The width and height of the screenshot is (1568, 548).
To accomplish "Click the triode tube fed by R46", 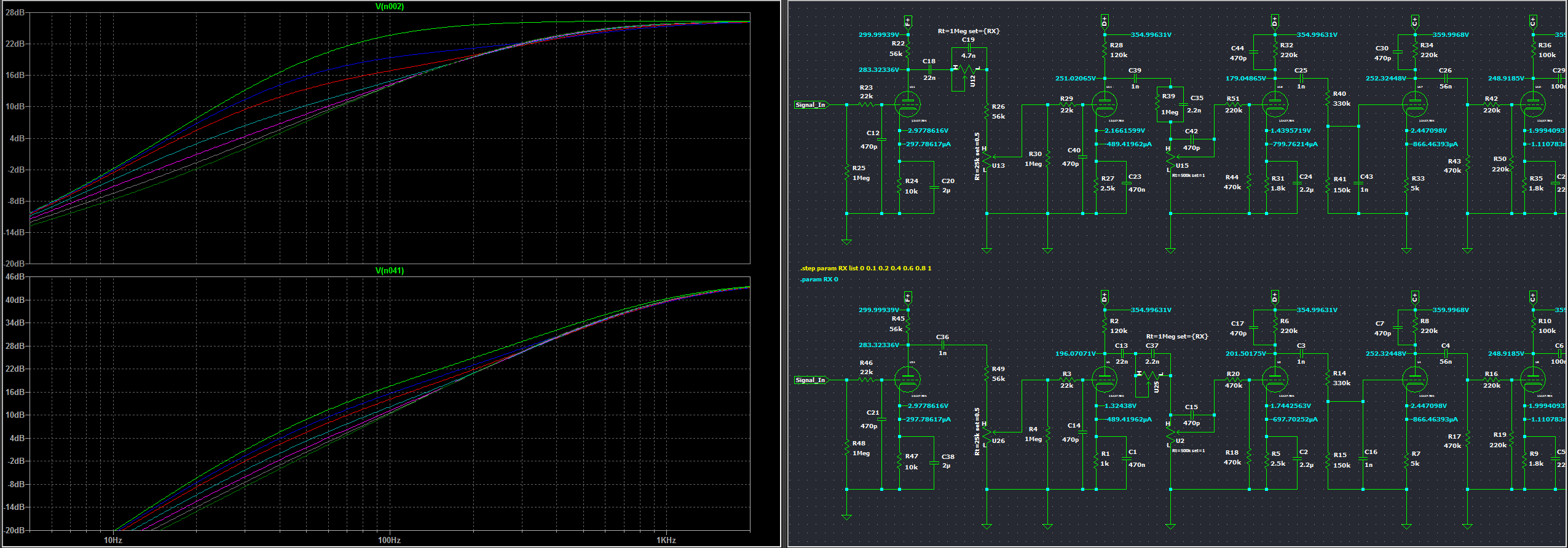I will coord(907,380).
